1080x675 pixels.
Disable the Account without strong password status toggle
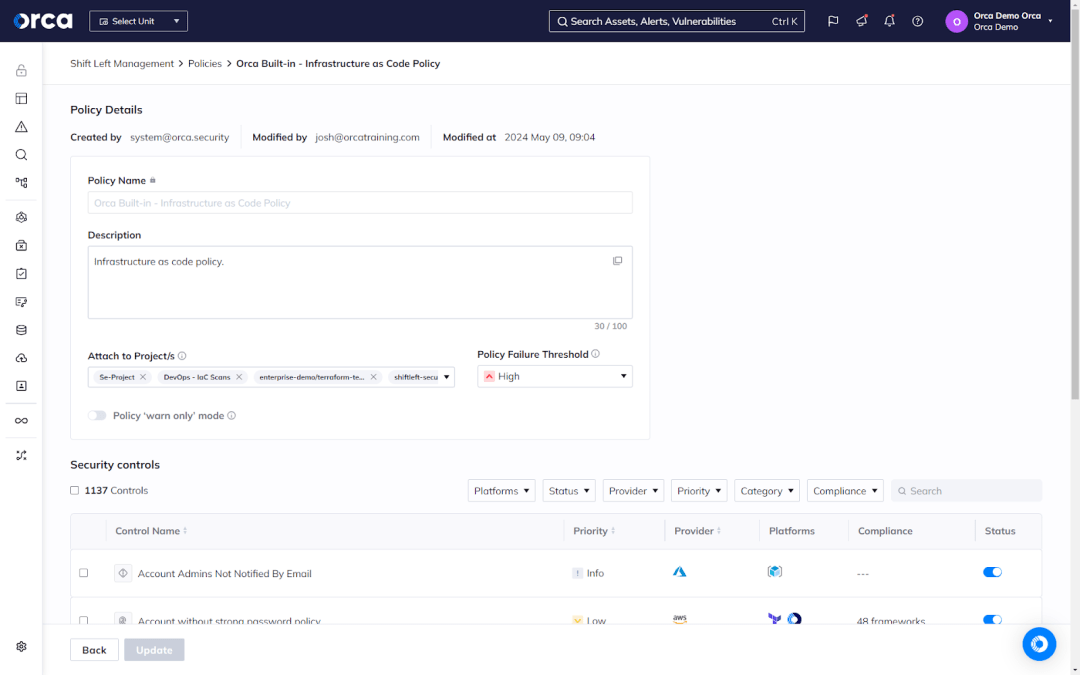coord(992,620)
